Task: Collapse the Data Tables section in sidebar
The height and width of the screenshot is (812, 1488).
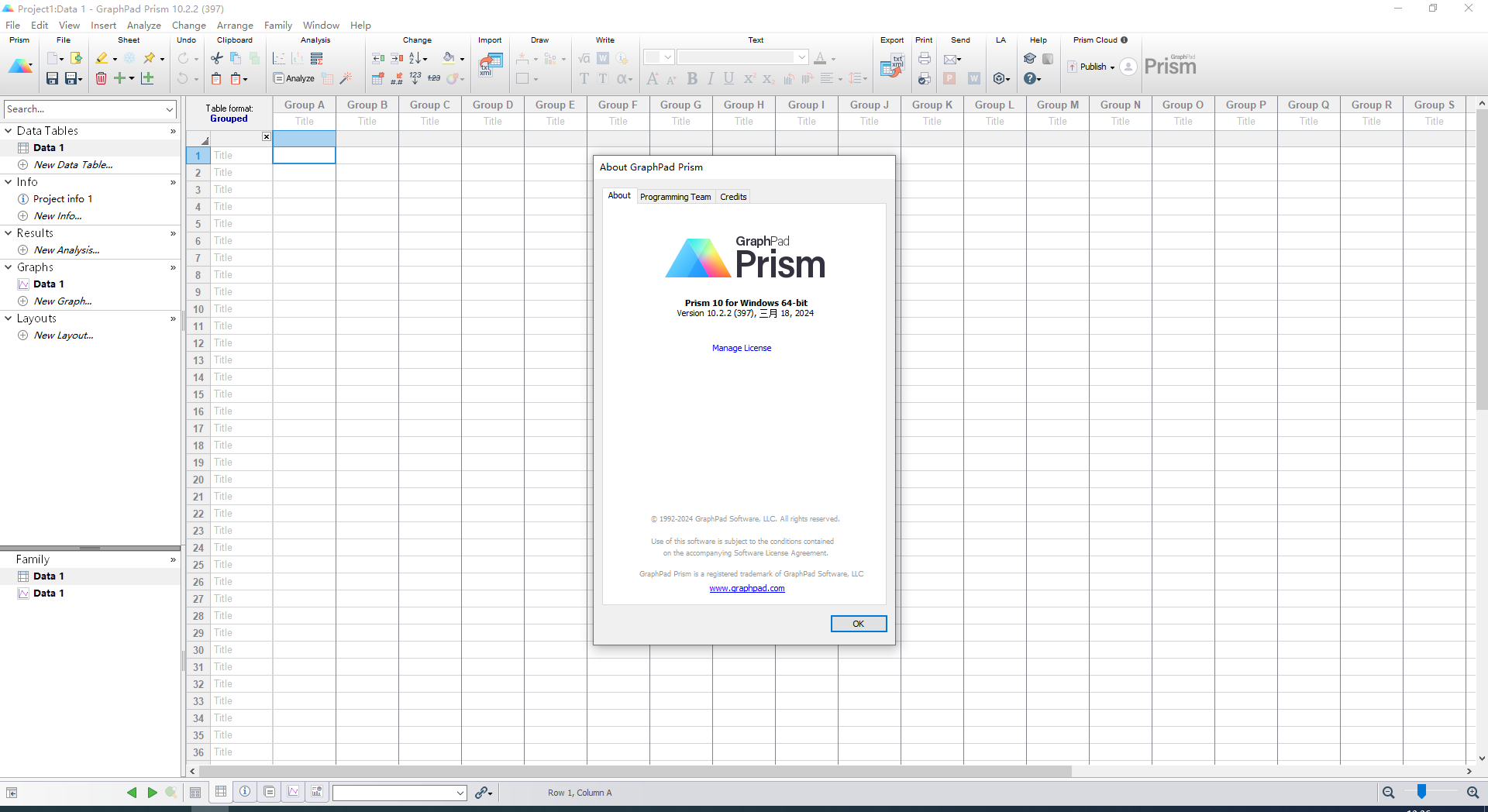Action: 8,130
